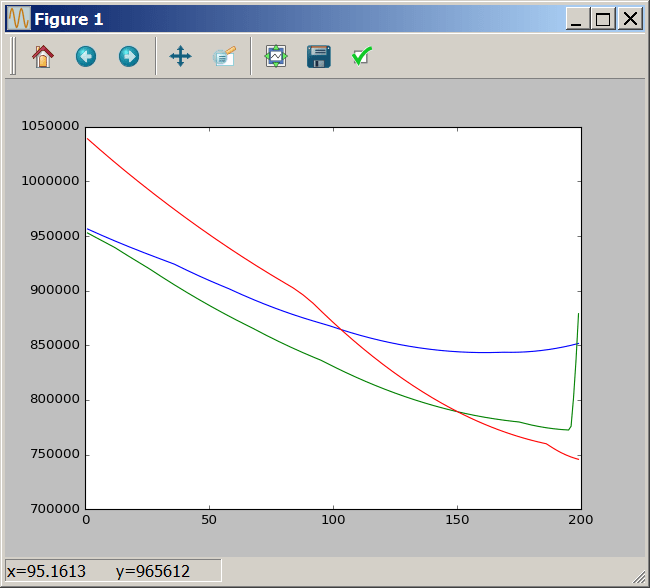Activate the pan/move axes tool

[x=180, y=56]
